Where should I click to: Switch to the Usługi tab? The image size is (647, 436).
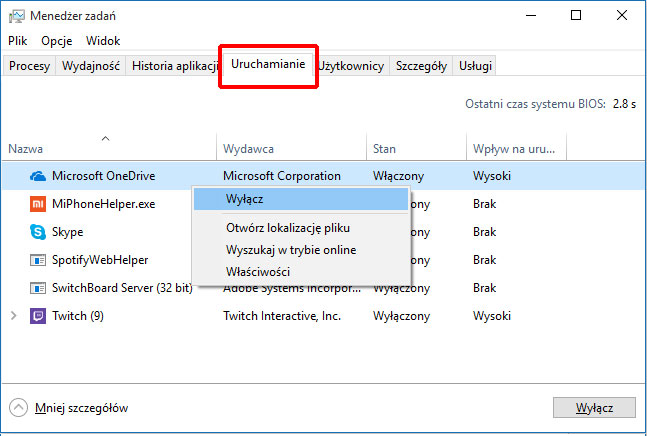[475, 66]
